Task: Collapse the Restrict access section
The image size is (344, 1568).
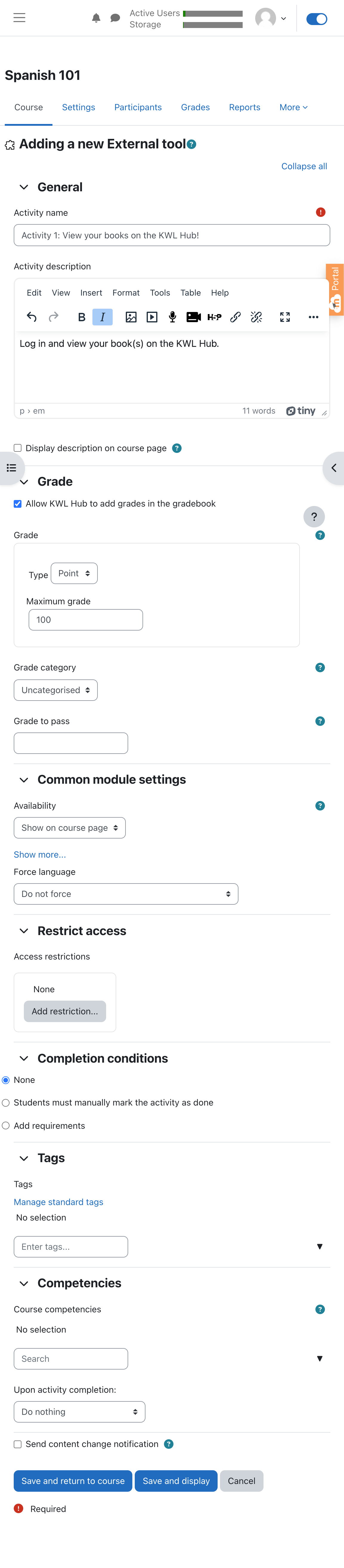Action: (24, 931)
